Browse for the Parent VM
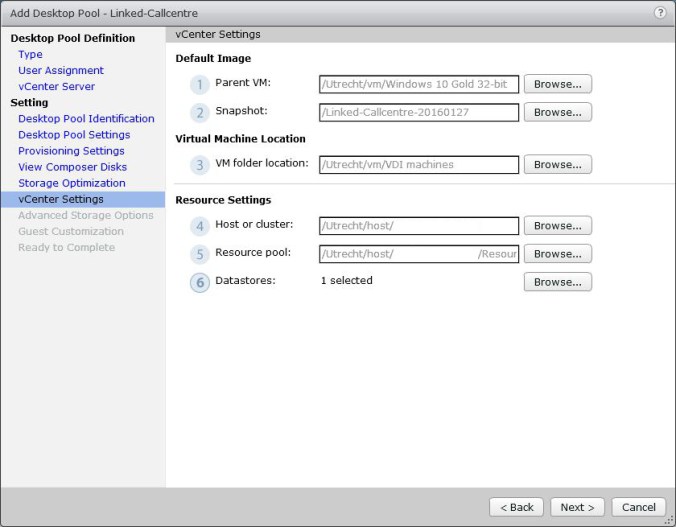Viewport: 676px width, 527px height. pyautogui.click(x=557, y=84)
